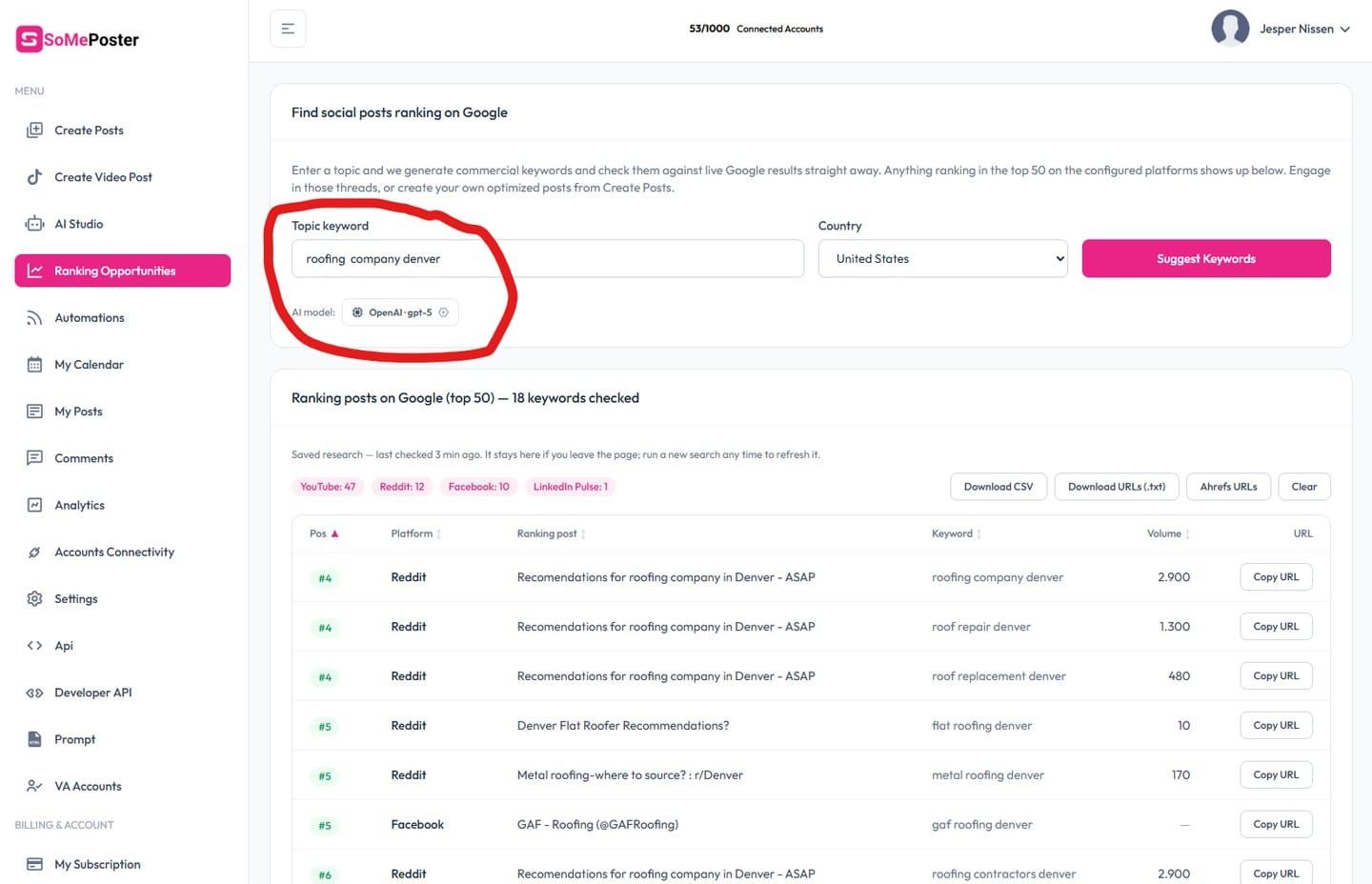This screenshot has width=1372, height=884.
Task: Click the Suggest Keywords button
Action: [x=1206, y=258]
